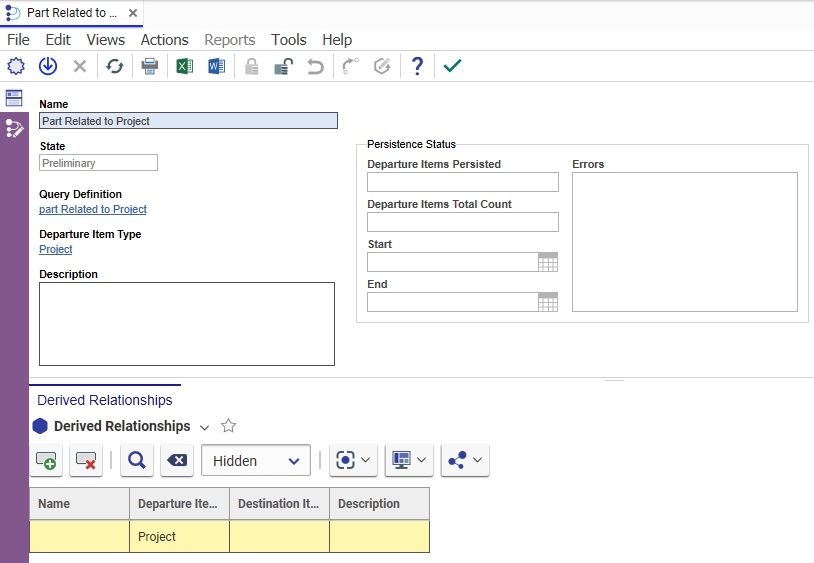This screenshot has height=563, width=814.
Task: Select the Project cell in grid row
Action: pyautogui.click(x=180, y=537)
